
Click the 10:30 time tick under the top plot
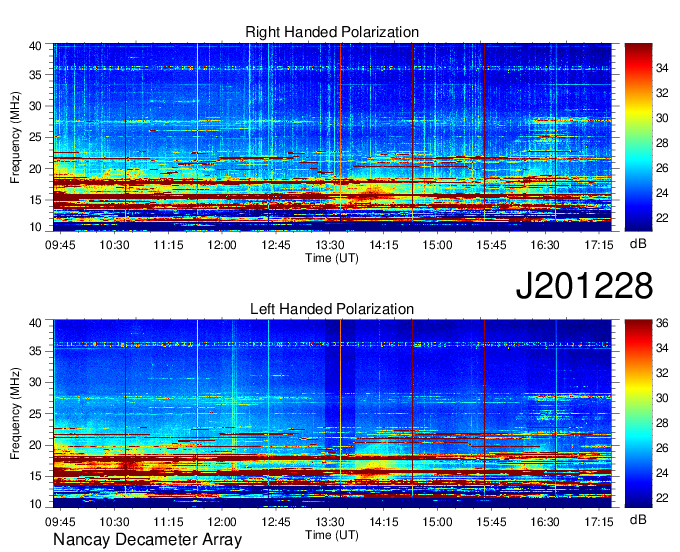(x=114, y=245)
